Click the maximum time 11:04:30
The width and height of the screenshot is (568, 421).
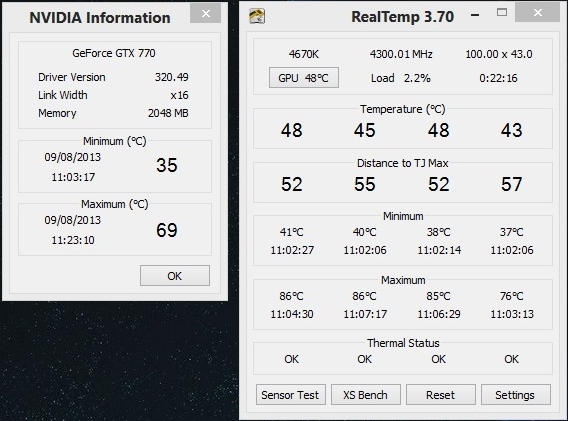coord(292,314)
